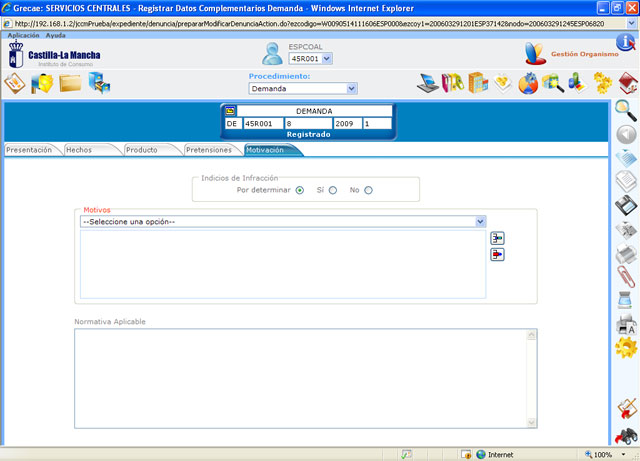This screenshot has height=461, width=640.
Task: Click the magnifying glass search icon in sidebar
Action: click(626, 109)
